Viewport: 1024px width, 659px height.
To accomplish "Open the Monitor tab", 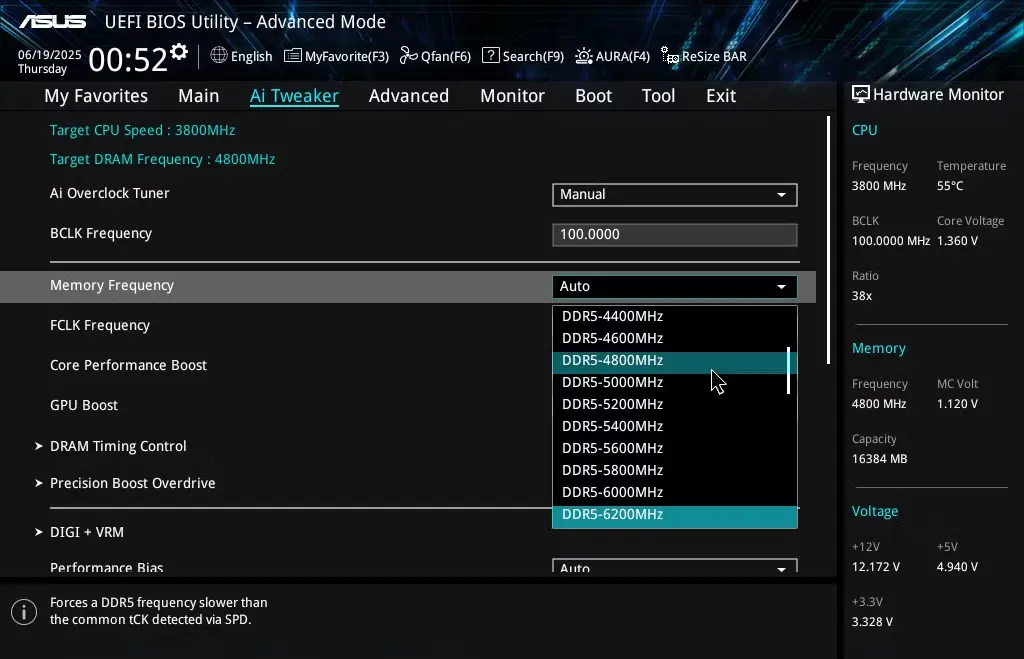I will coord(512,96).
